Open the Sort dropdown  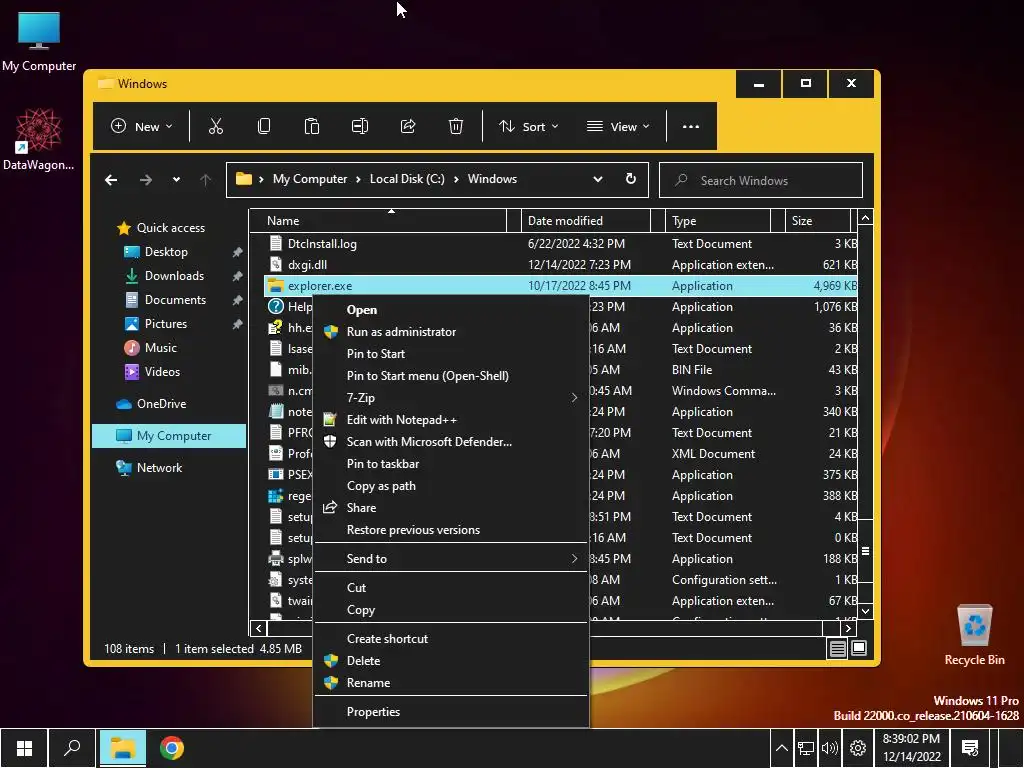(528, 126)
